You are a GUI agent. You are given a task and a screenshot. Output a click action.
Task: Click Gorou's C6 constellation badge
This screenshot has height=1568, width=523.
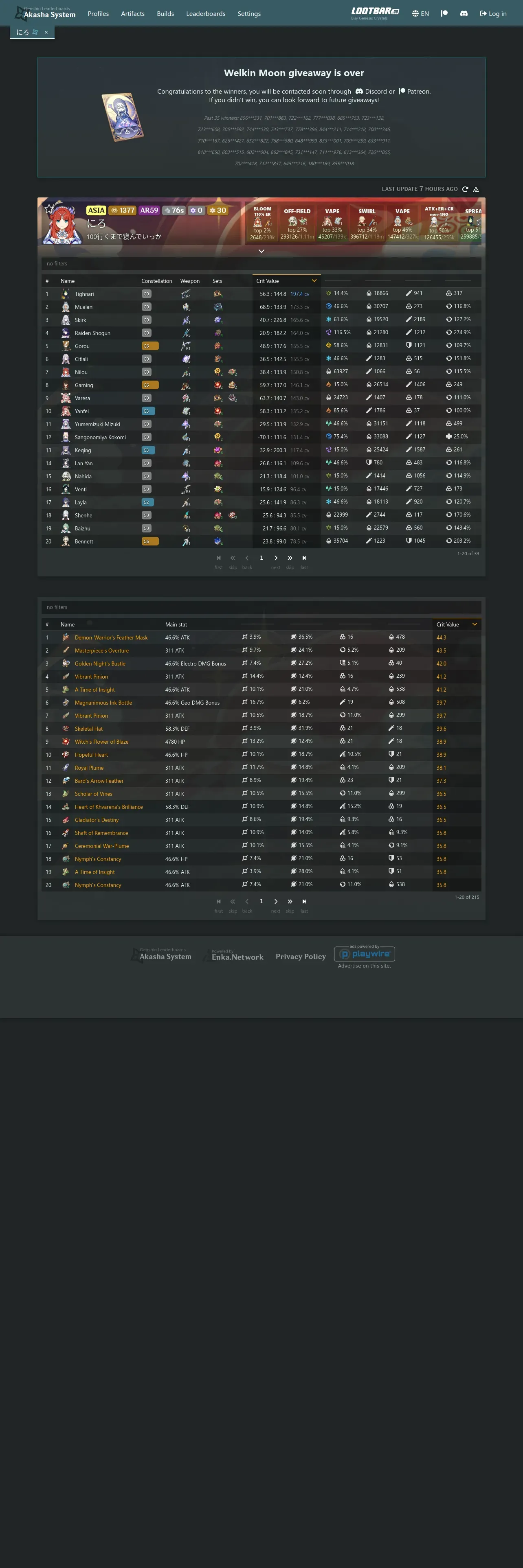[150, 346]
